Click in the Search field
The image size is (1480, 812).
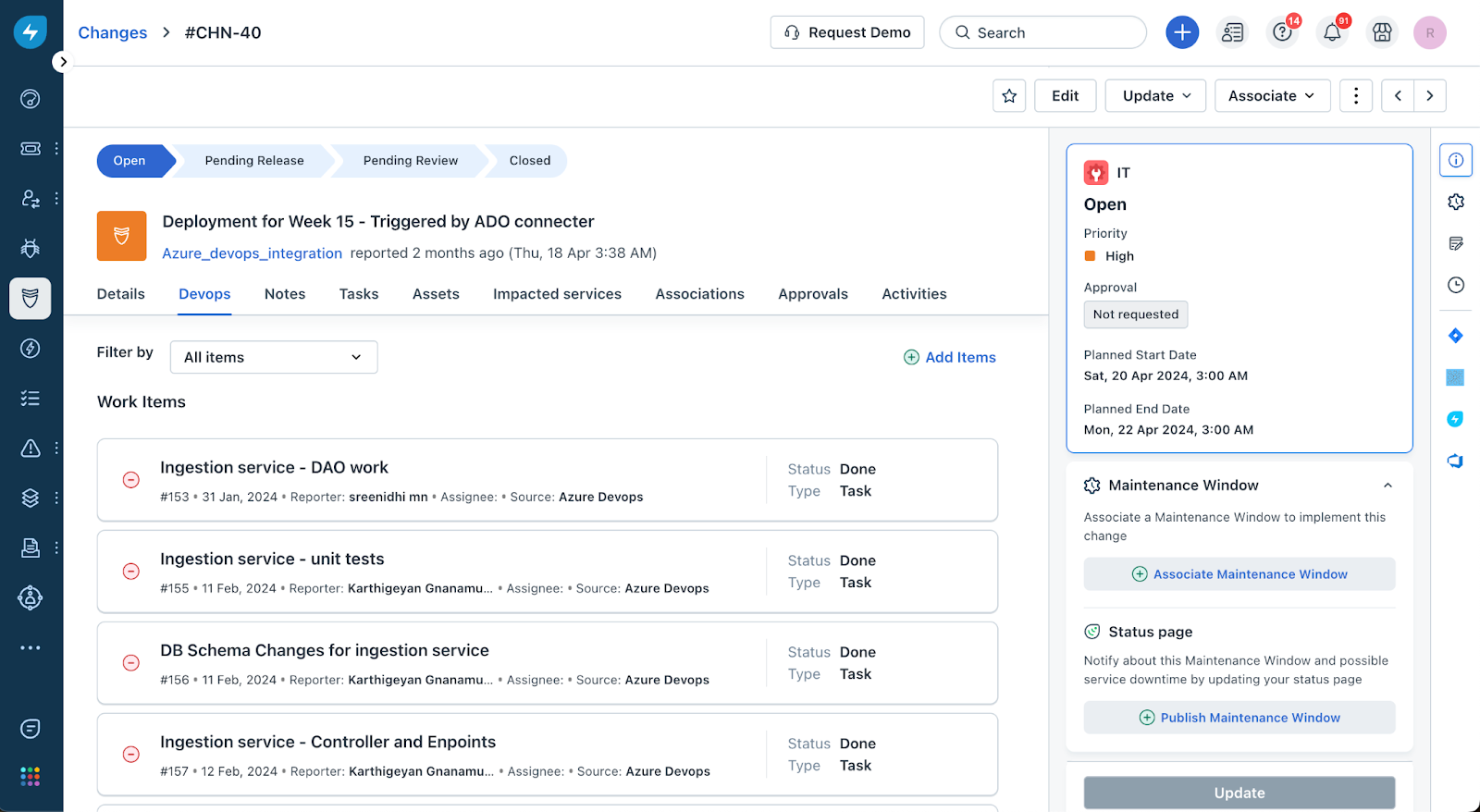point(1043,32)
